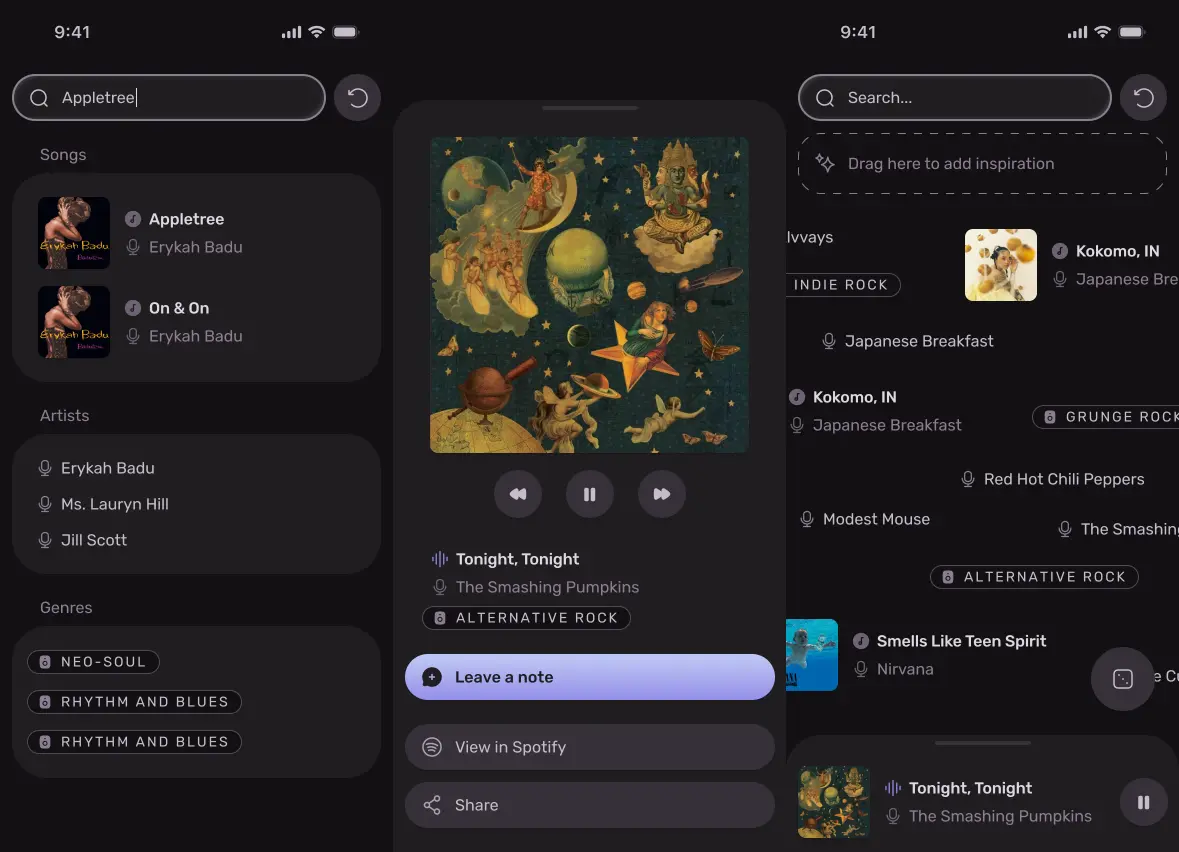Screen dimensions: 1179x852
Task: Open the Appletree song by Erykah Badu
Action: tap(186, 232)
